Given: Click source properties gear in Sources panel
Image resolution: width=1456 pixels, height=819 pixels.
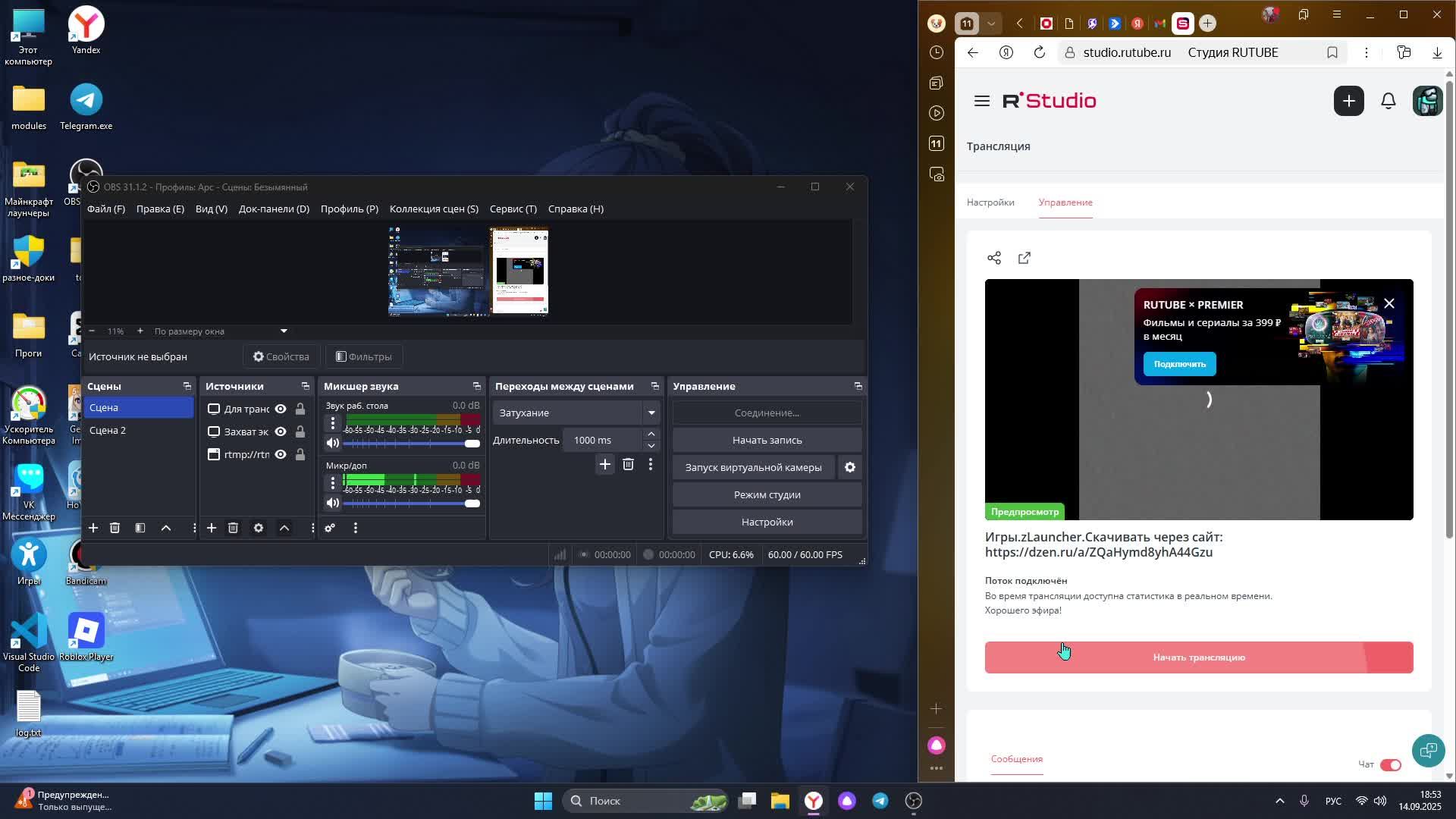Looking at the screenshot, I should (x=259, y=528).
